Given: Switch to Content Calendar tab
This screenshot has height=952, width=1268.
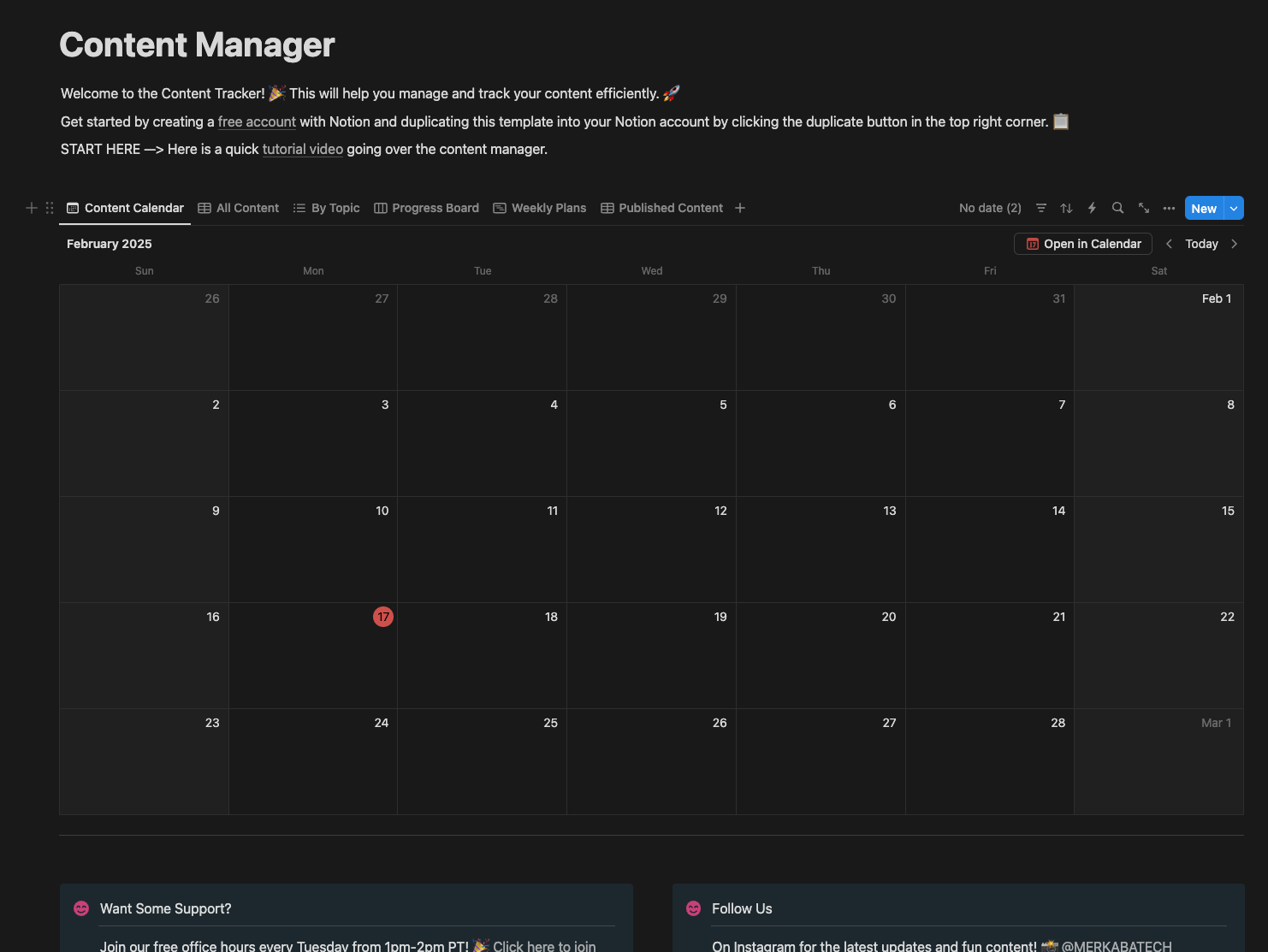Looking at the screenshot, I should pos(125,208).
